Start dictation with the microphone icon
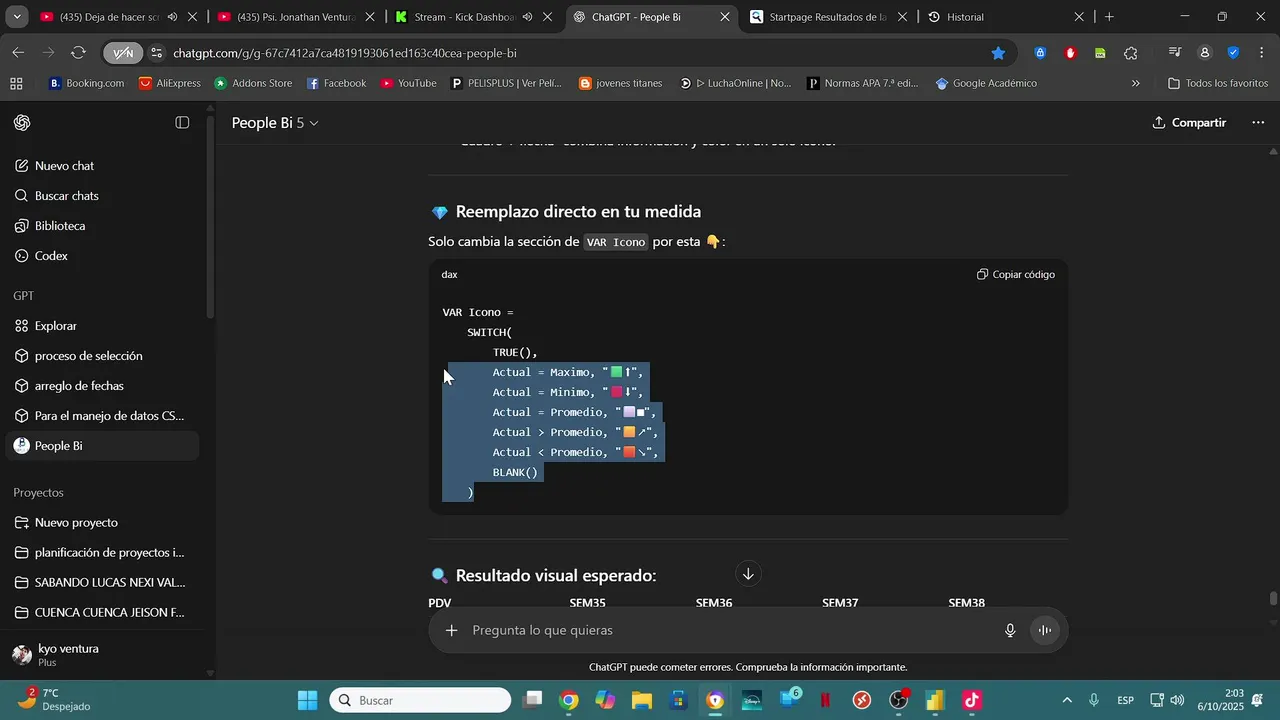The image size is (1280, 720). pos(1010,630)
